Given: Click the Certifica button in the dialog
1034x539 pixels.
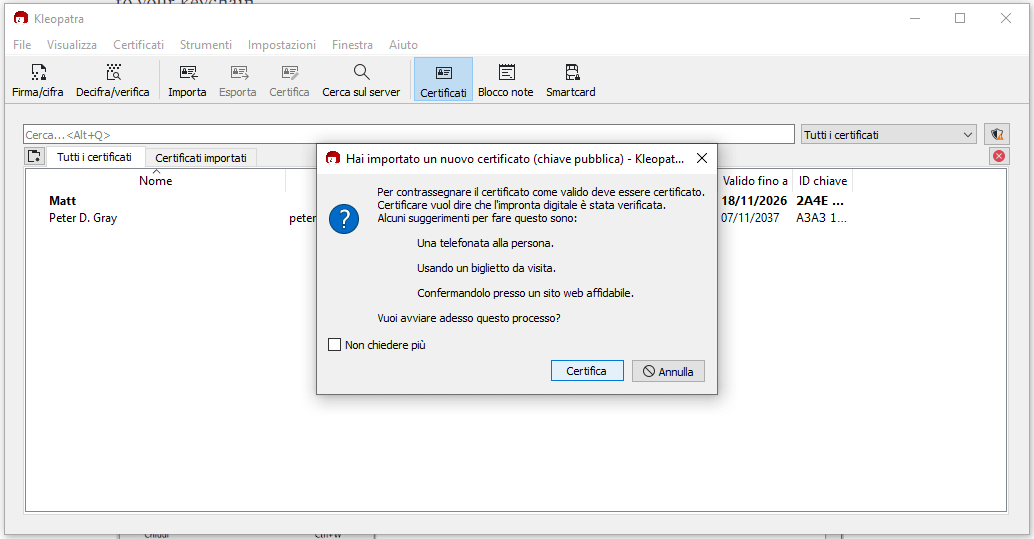Looking at the screenshot, I should pyautogui.click(x=587, y=371).
